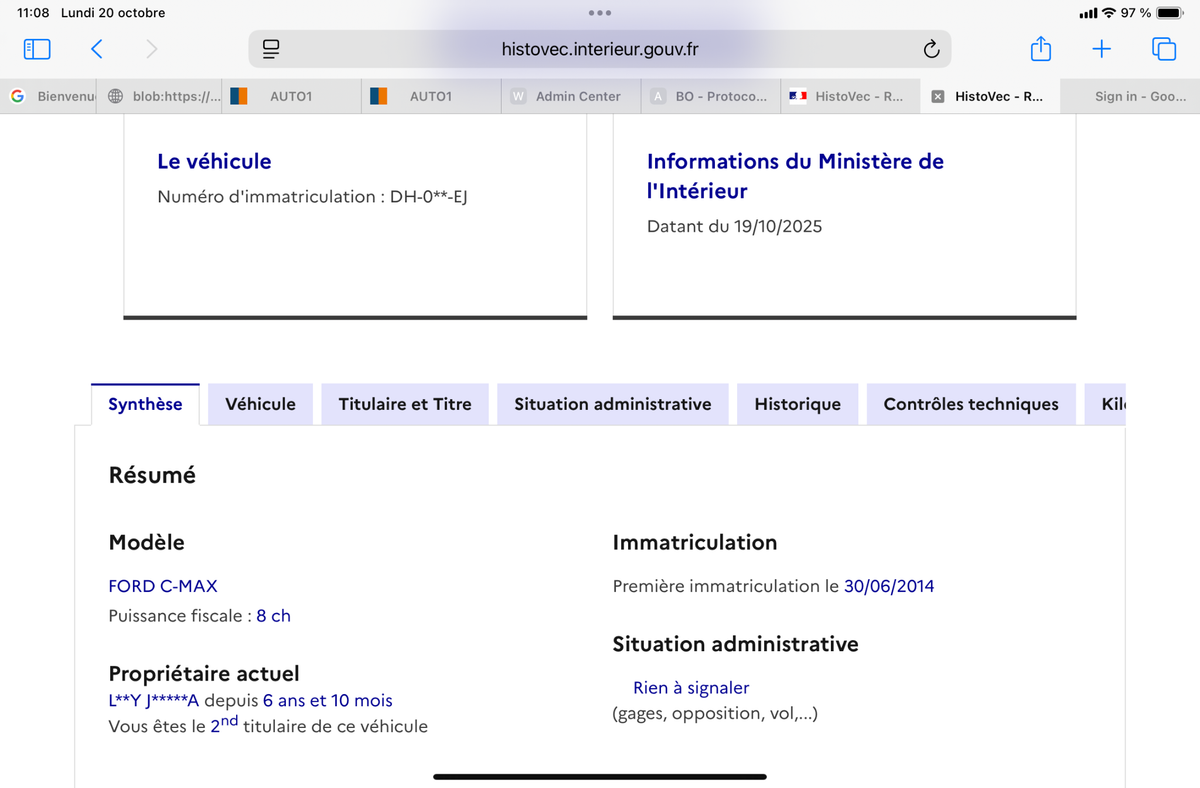This screenshot has width=1200, height=788.
Task: Tap the histovec.interieur.gouv.fr address field
Action: point(600,49)
